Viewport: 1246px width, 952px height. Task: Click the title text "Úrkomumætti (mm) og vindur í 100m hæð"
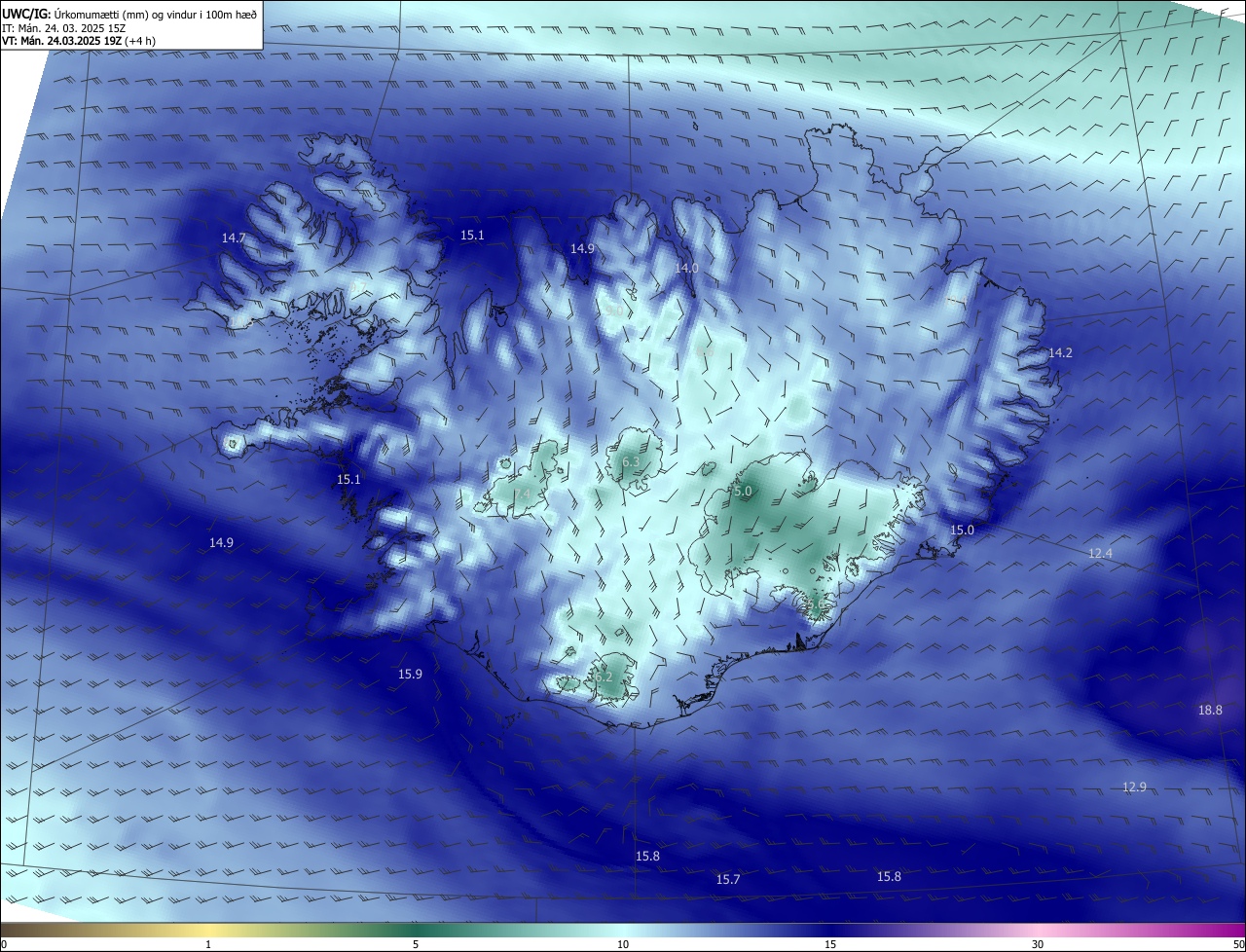[155, 14]
